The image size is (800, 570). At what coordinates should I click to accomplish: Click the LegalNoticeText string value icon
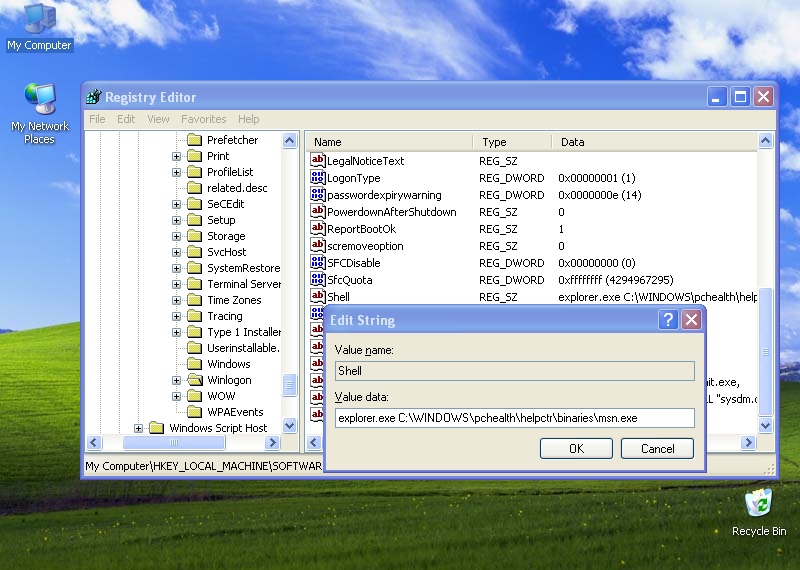317,160
